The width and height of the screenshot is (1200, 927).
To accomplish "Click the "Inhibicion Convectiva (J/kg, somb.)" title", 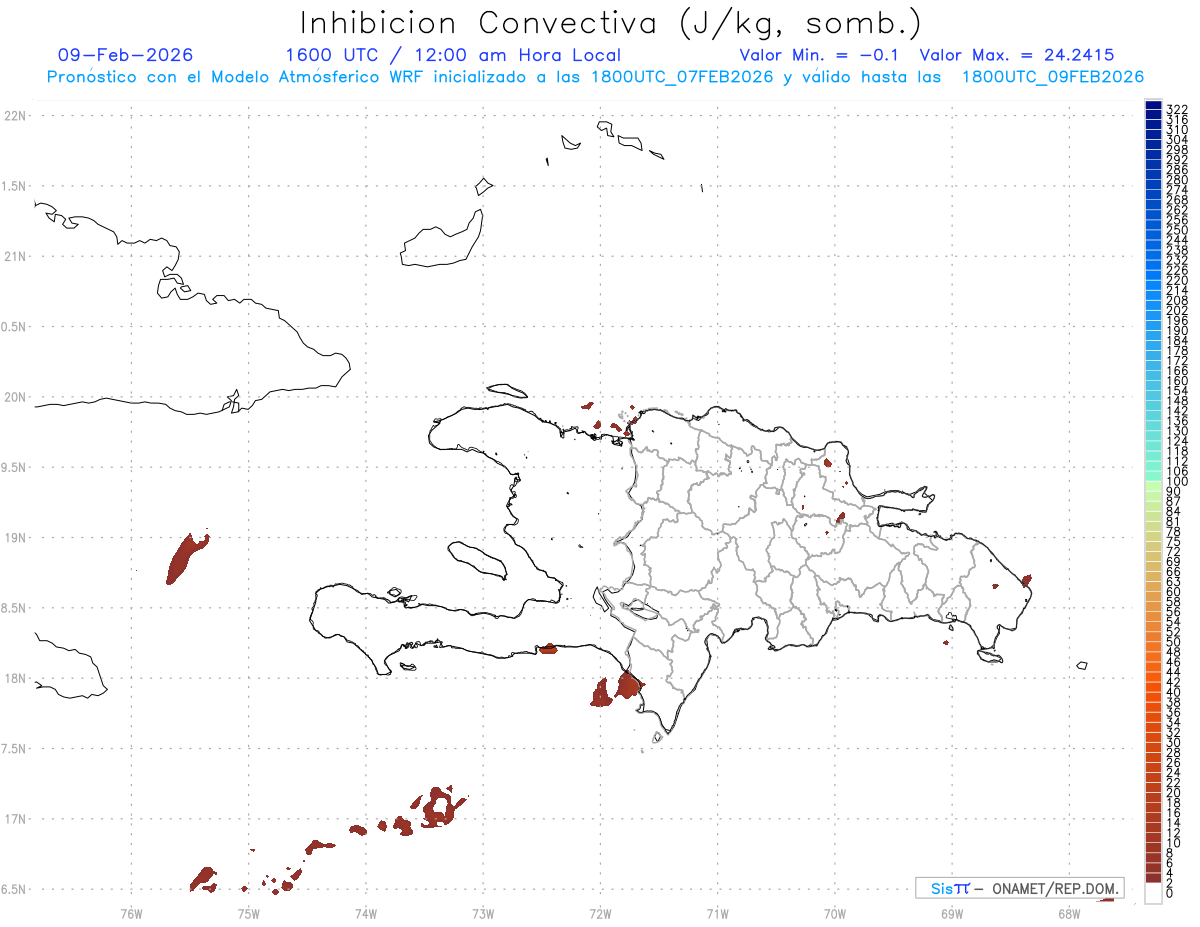I will [x=611, y=24].
